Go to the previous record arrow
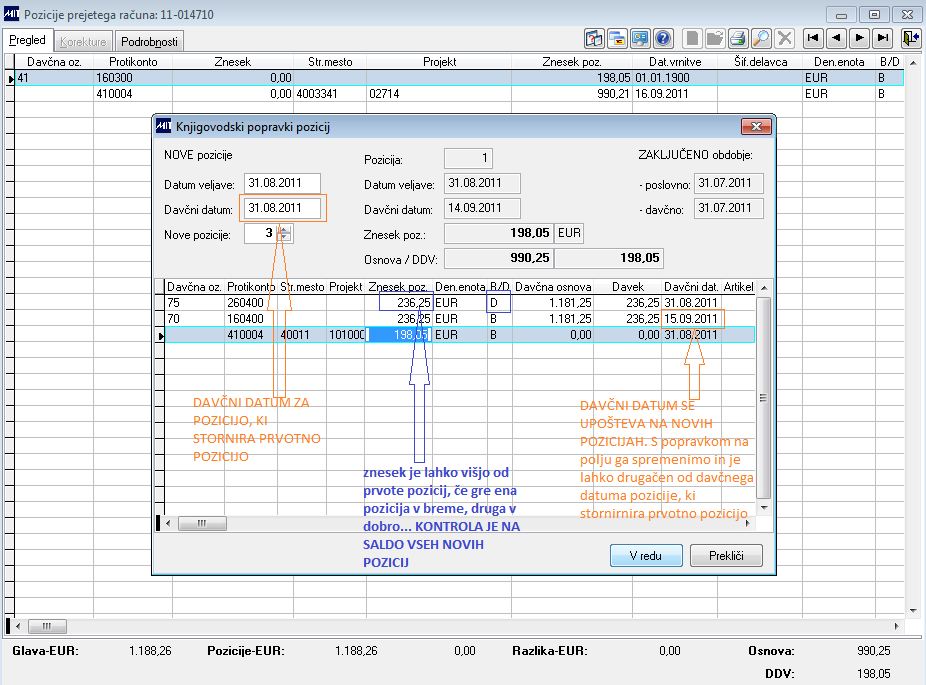The image size is (926, 685). [x=836, y=39]
